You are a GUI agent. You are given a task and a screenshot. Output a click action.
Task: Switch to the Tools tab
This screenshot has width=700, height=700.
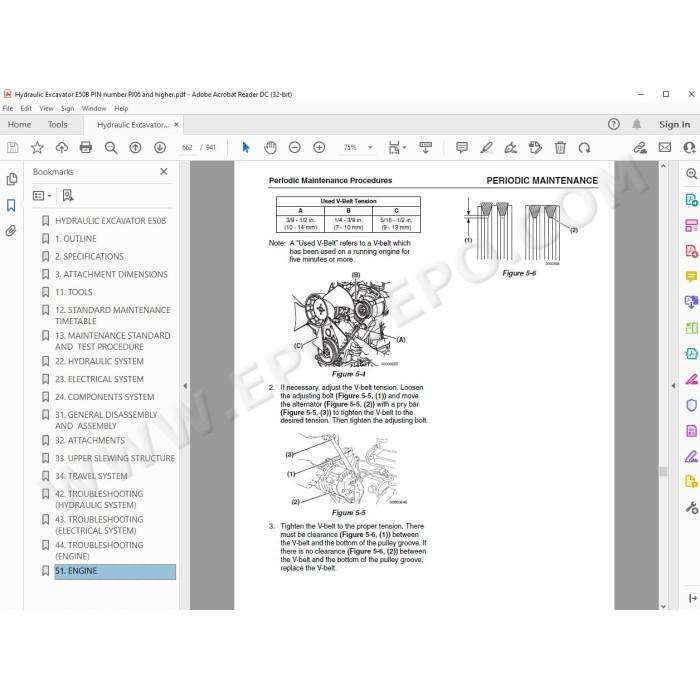[x=58, y=125]
